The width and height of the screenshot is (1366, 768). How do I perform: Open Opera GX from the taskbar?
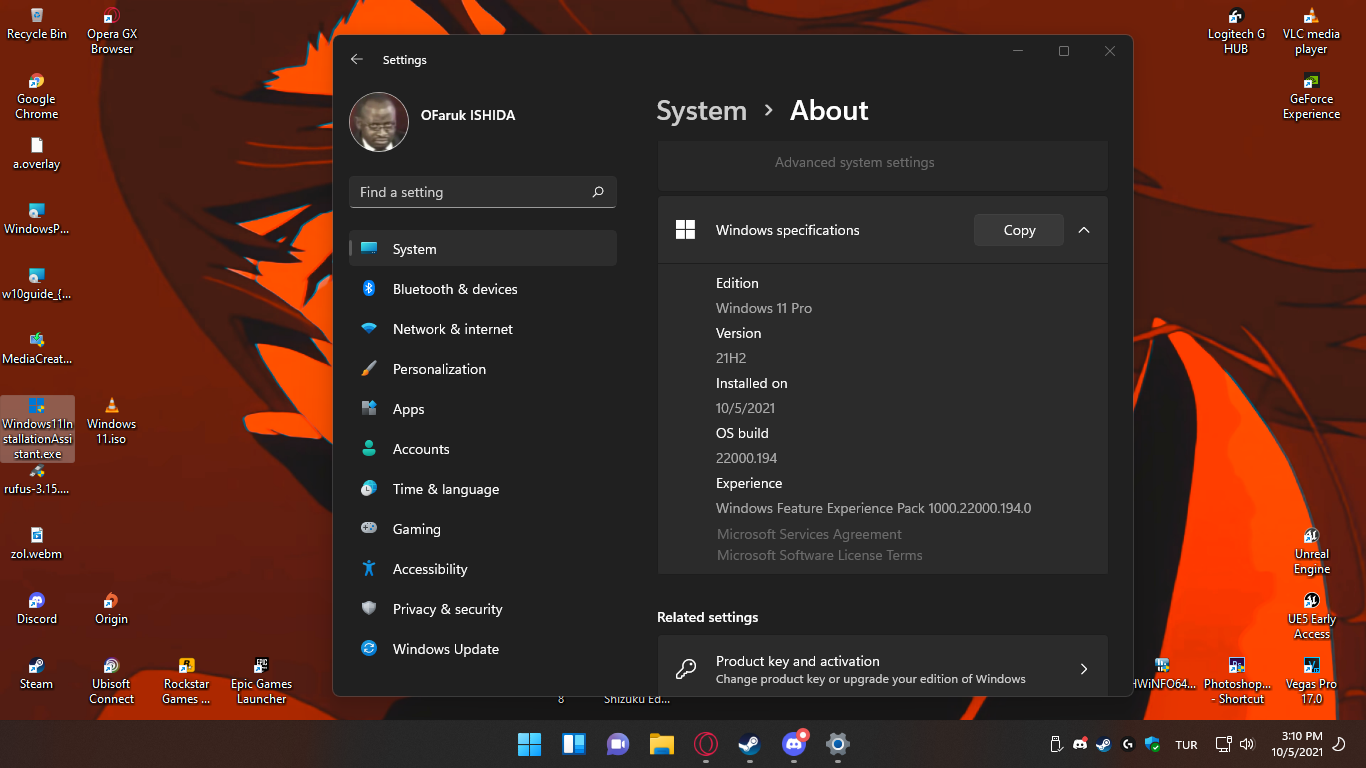[x=705, y=744]
